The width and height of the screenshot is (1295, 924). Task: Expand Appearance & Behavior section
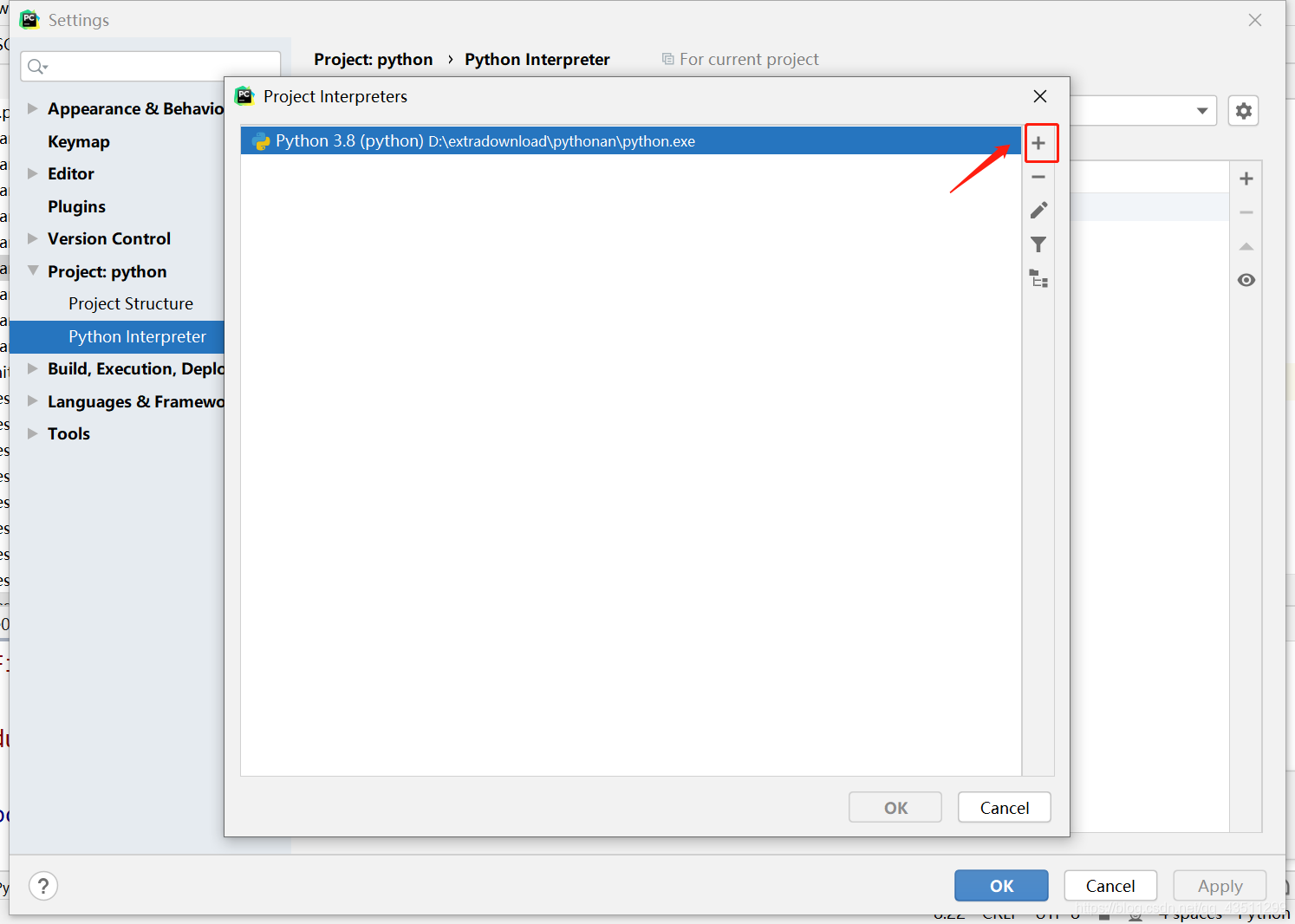pyautogui.click(x=32, y=108)
